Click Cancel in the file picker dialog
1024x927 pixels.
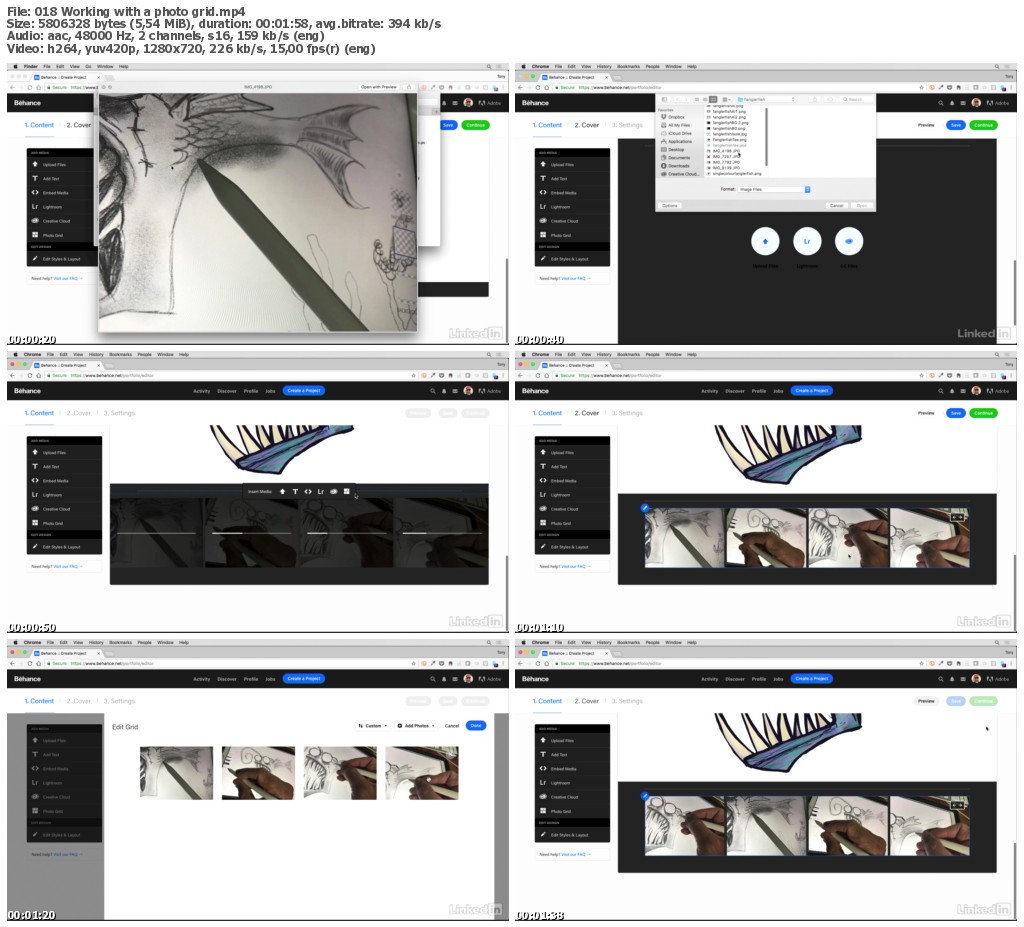(x=837, y=205)
